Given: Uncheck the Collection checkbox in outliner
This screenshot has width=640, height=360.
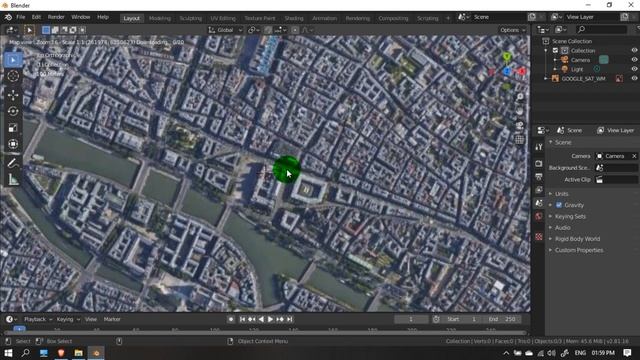Looking at the screenshot, I should pos(555,51).
